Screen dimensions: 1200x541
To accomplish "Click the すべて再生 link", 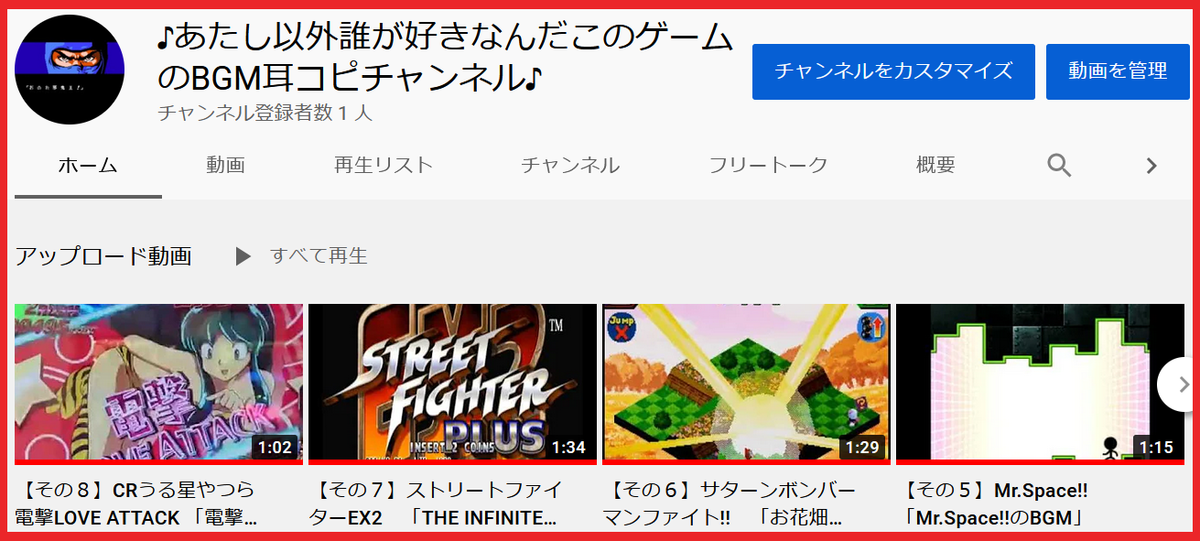I will tap(319, 256).
